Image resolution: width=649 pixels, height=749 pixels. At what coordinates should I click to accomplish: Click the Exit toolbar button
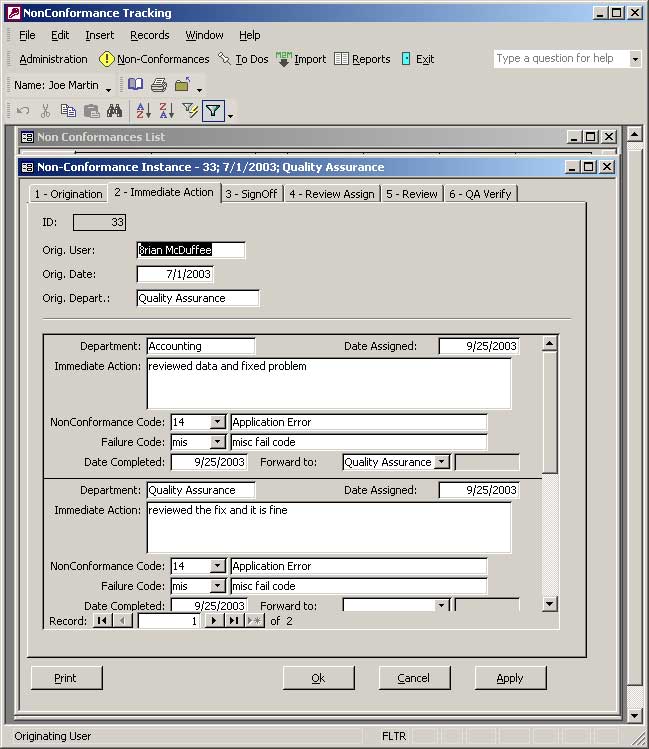pyautogui.click(x=417, y=59)
